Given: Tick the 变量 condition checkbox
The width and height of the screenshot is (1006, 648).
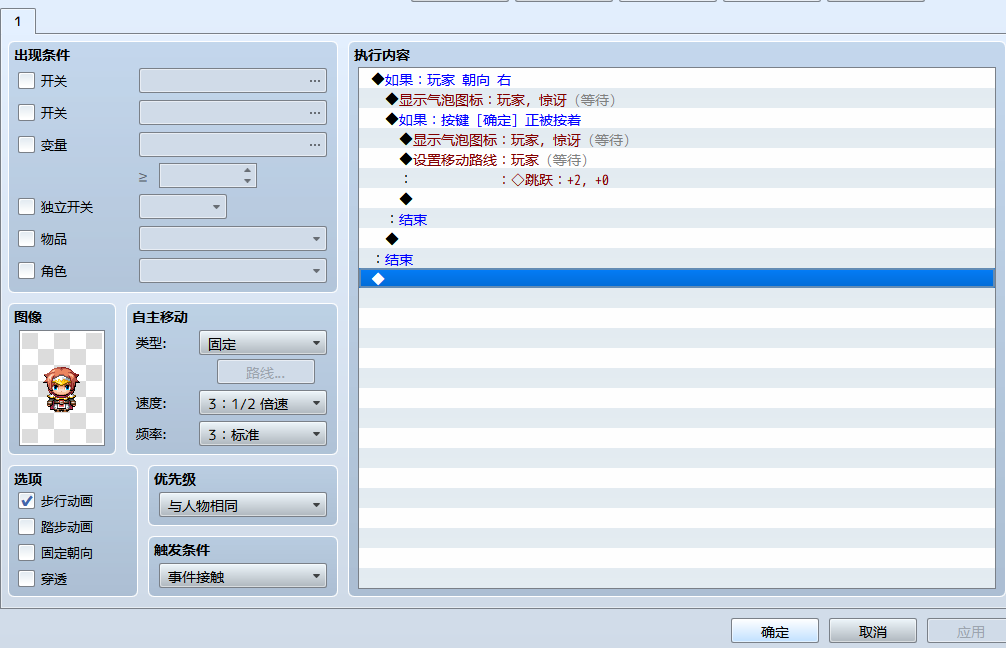Looking at the screenshot, I should click(x=26, y=145).
